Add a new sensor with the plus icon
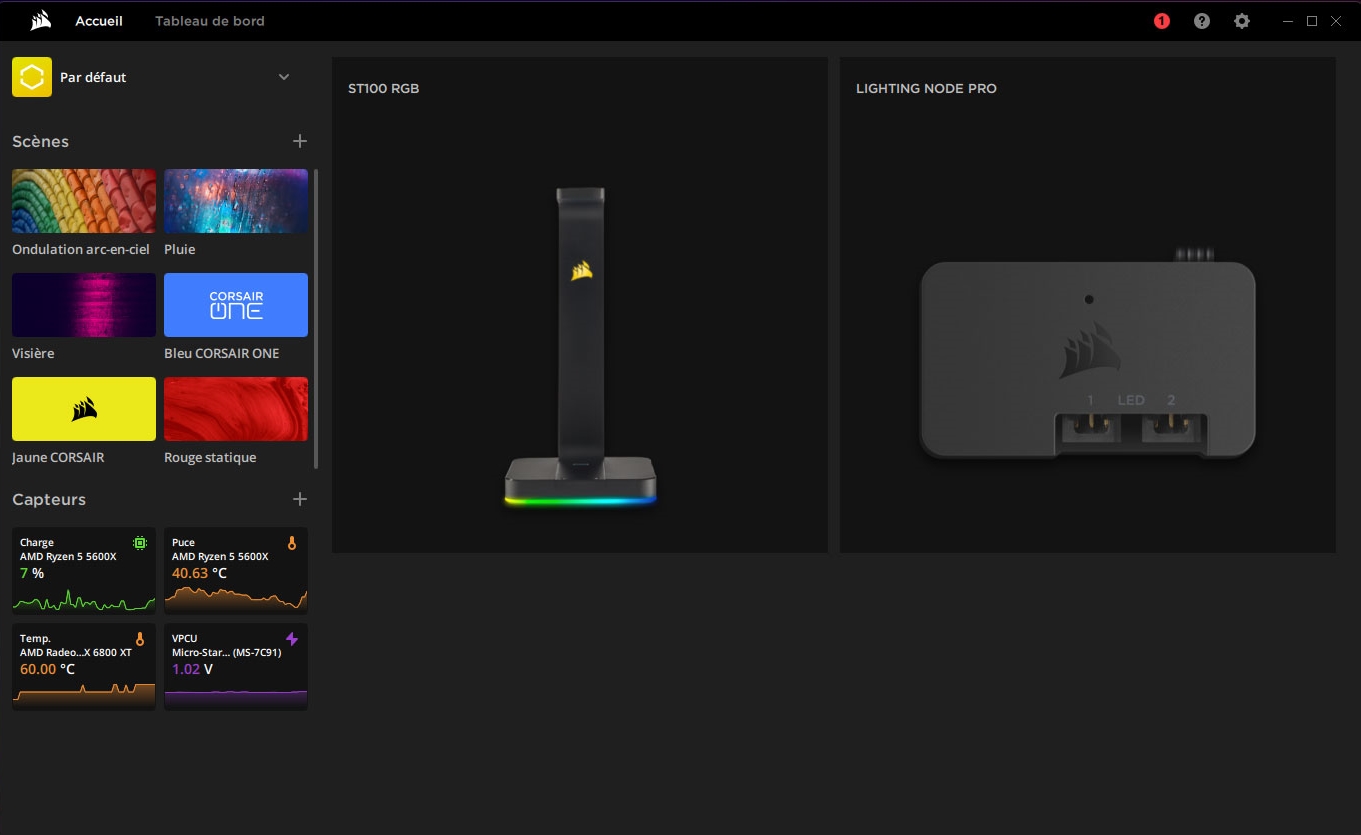The image size is (1361, 835). pos(300,499)
